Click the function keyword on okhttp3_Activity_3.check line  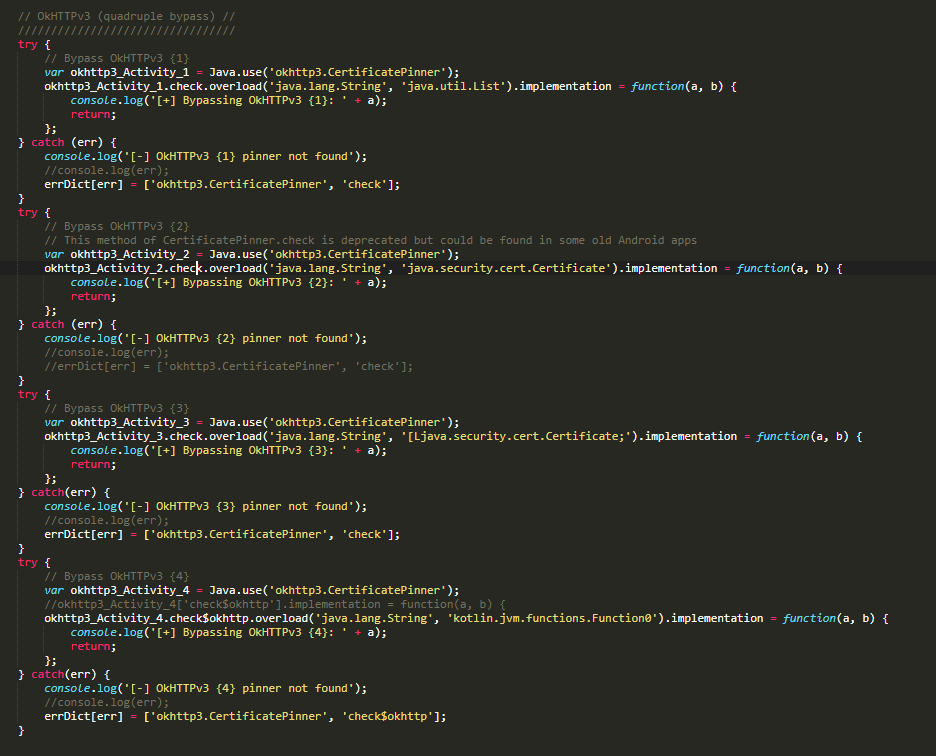(x=783, y=437)
